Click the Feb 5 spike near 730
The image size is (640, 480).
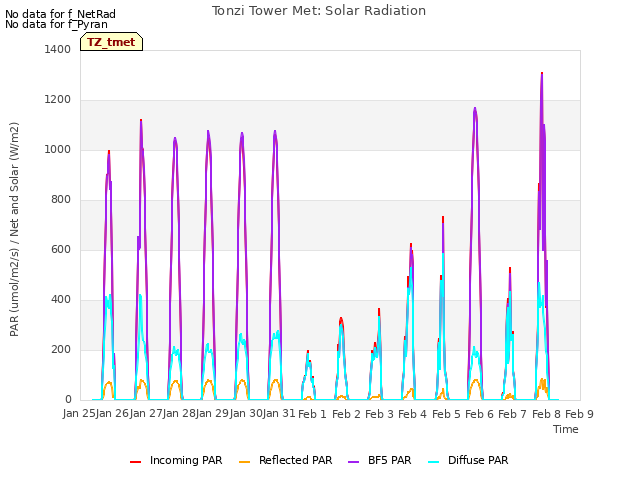click(x=443, y=218)
